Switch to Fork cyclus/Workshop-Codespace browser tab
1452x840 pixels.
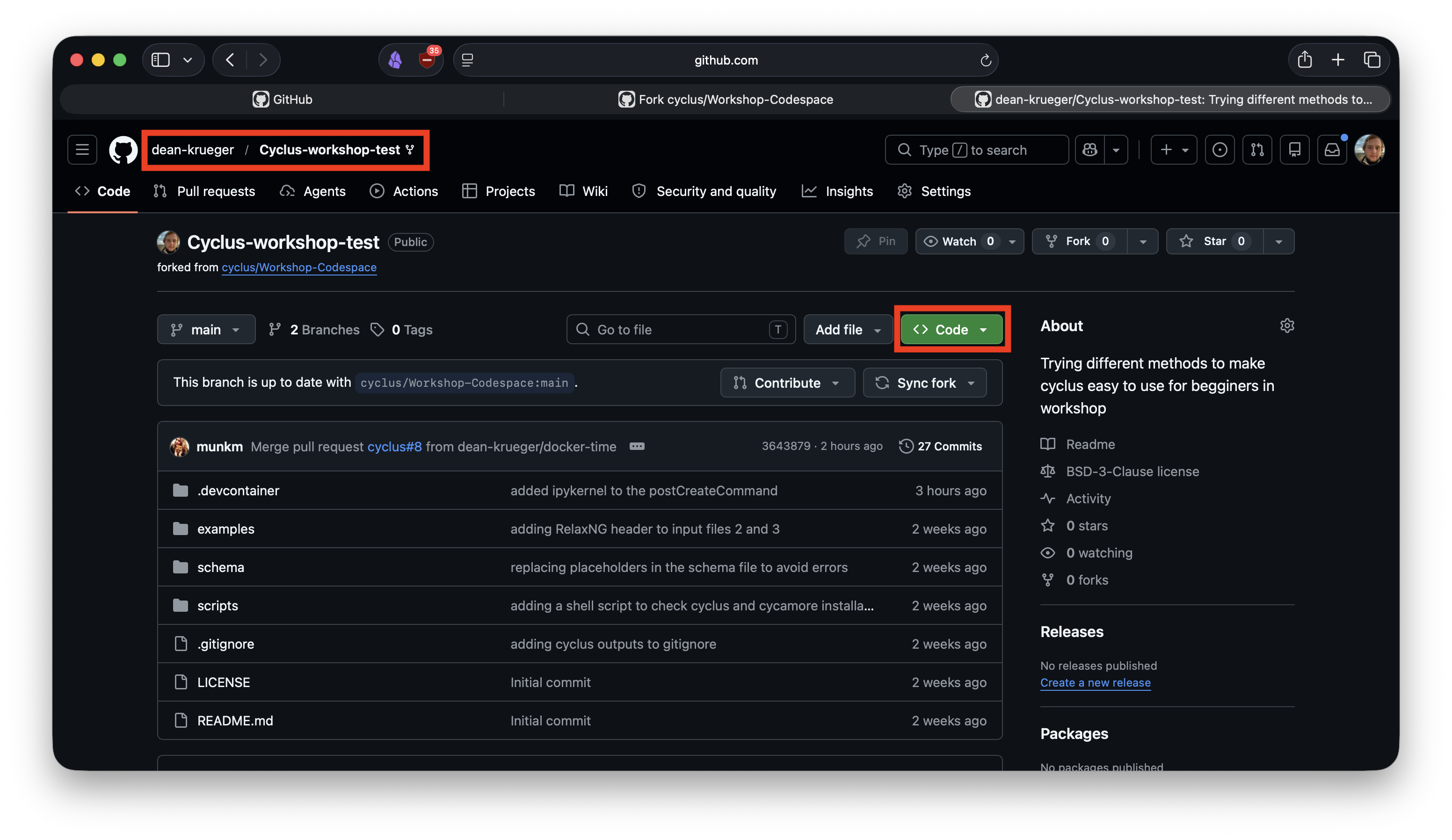[x=726, y=99]
